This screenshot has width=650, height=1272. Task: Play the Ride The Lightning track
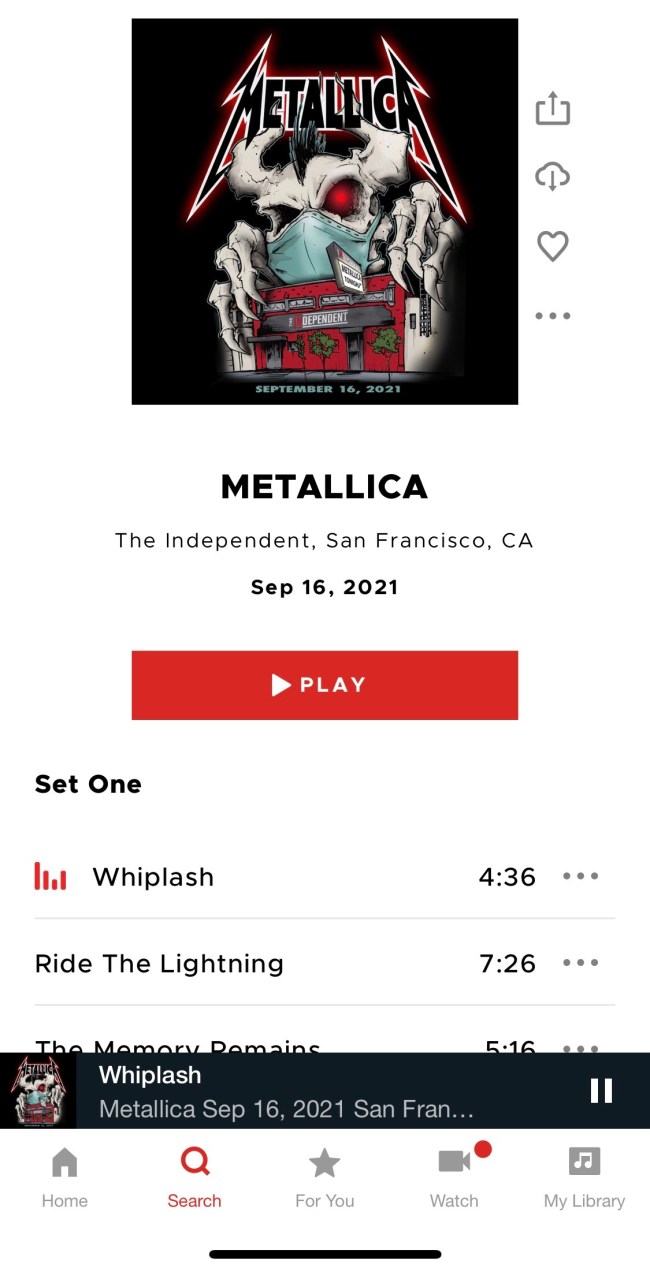click(x=160, y=964)
